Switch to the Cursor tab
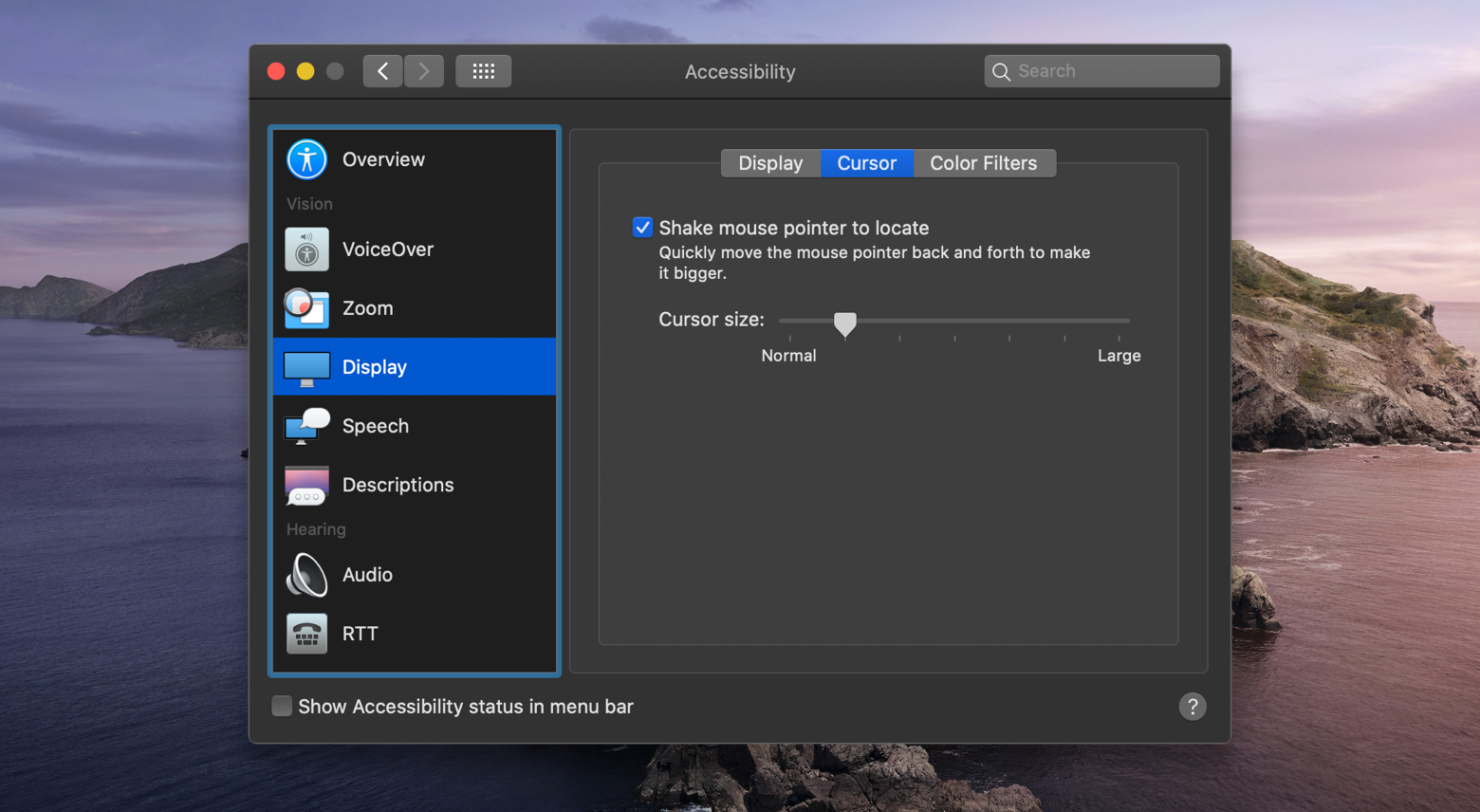The height and width of the screenshot is (812, 1480). tap(866, 162)
